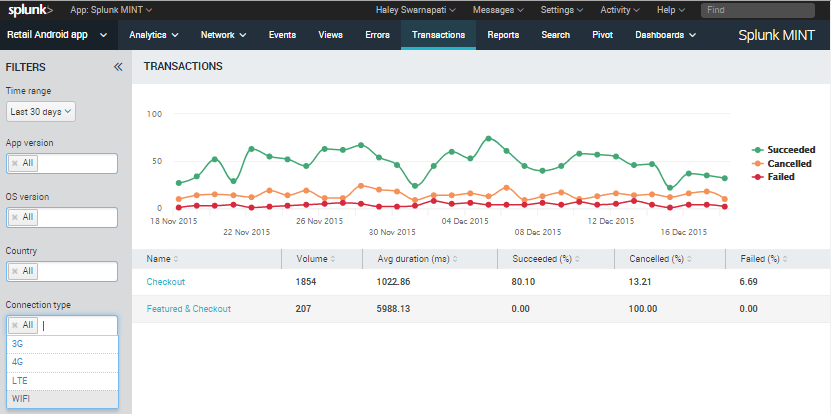
Task: Click the 207 volume value
Action: pos(303,309)
